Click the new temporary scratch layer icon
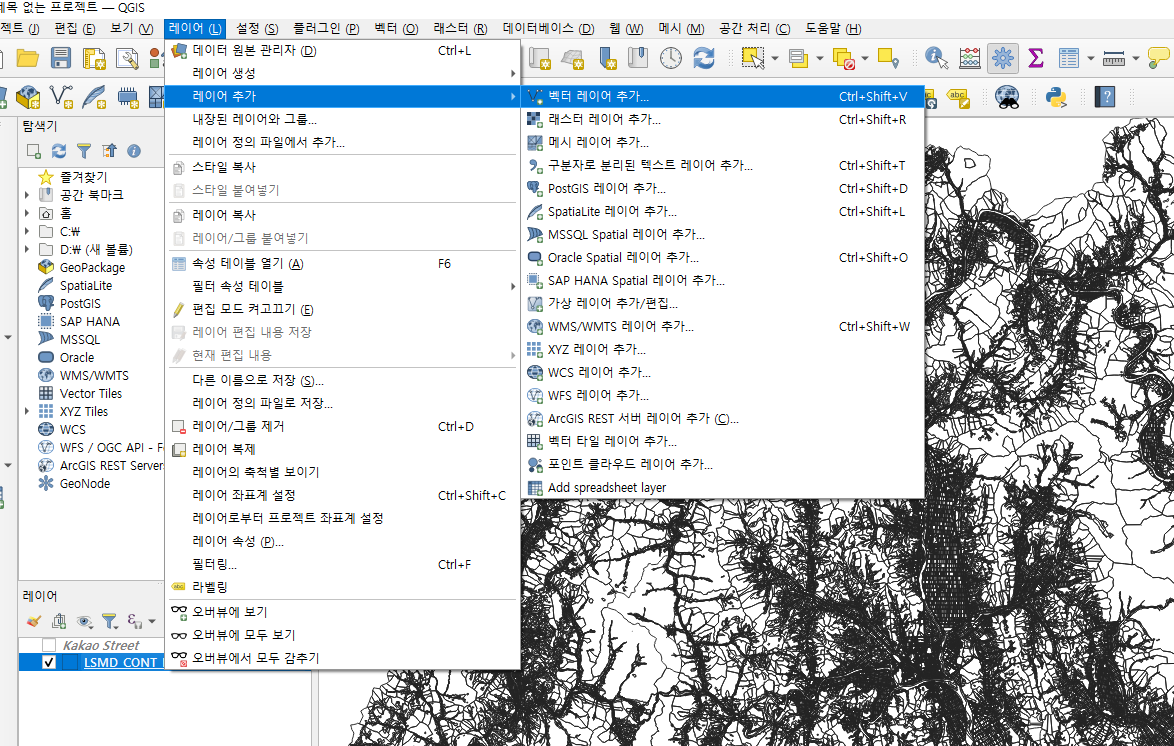1174x746 pixels. pos(128,97)
